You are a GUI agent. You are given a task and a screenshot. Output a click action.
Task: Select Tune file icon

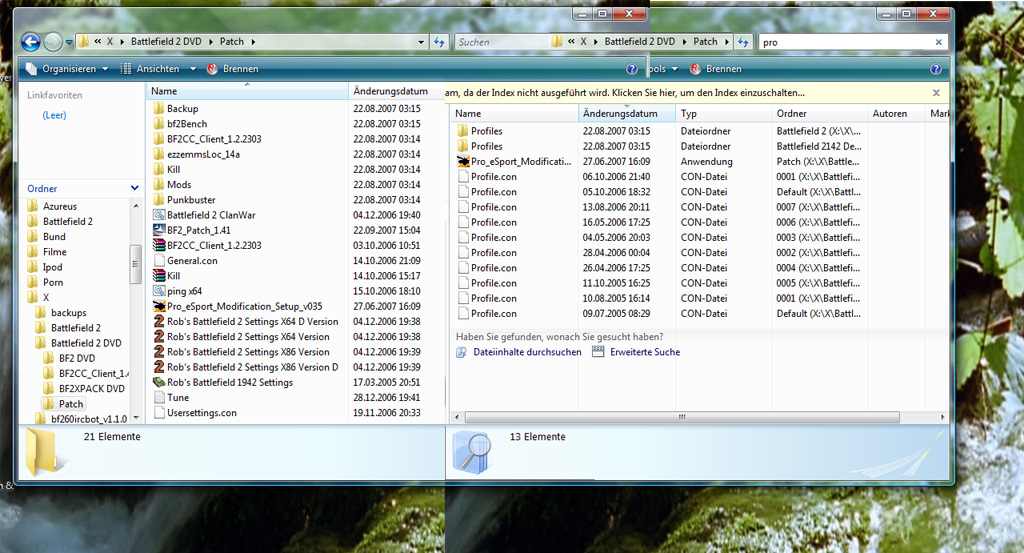pyautogui.click(x=159, y=398)
